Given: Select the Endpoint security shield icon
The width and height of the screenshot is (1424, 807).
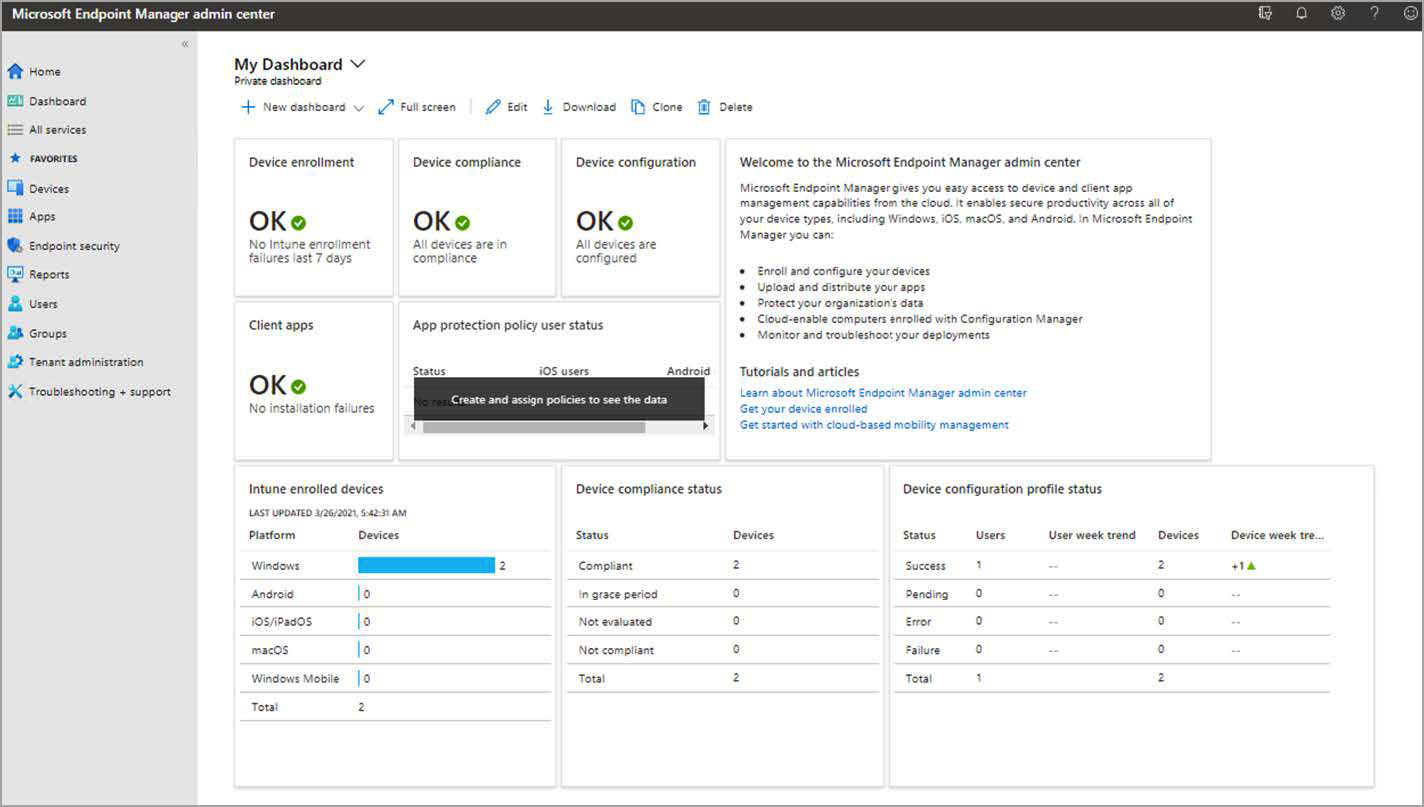Looking at the screenshot, I should point(15,246).
